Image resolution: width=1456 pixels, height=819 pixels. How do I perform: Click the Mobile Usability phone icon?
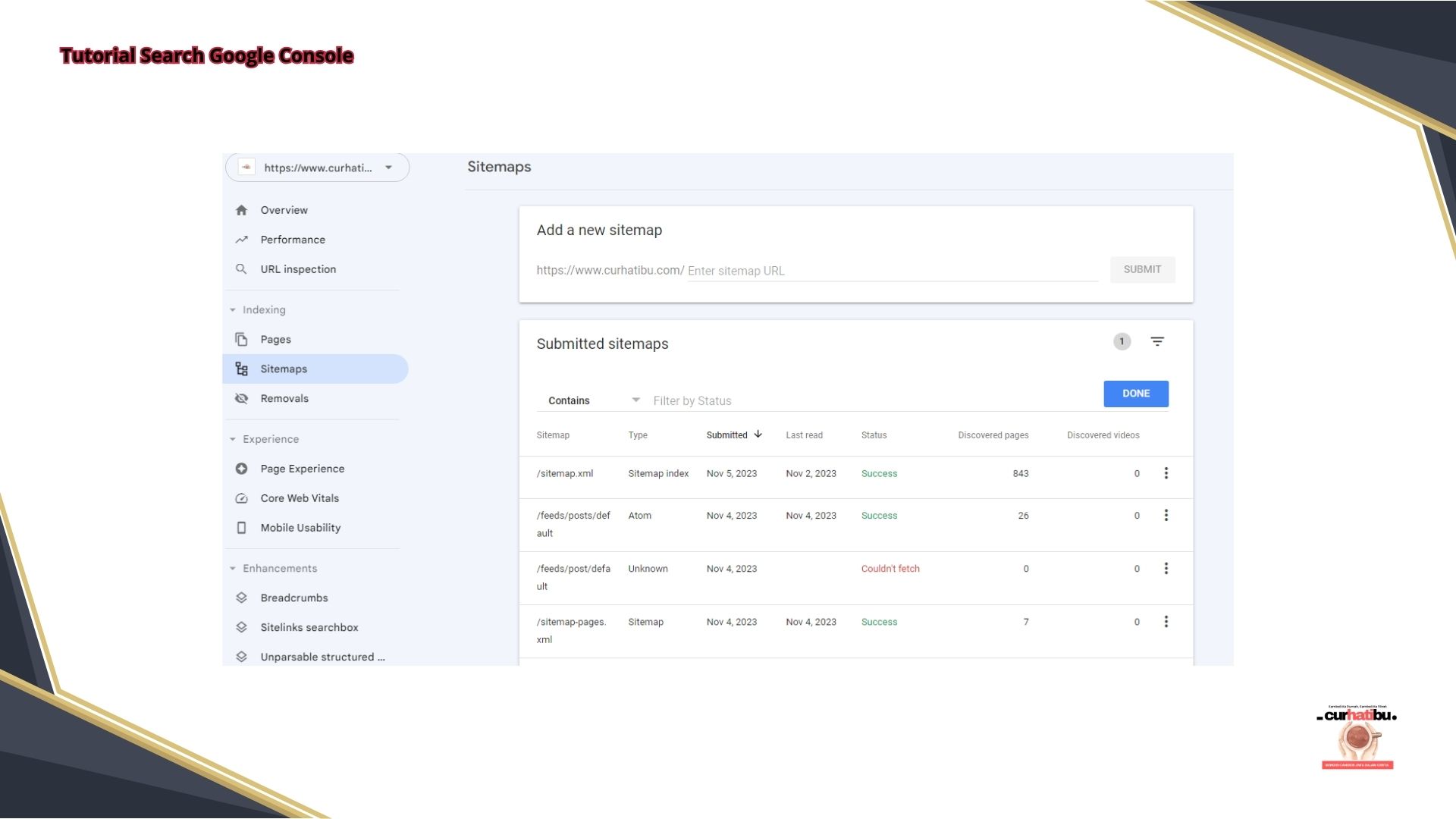tap(241, 528)
